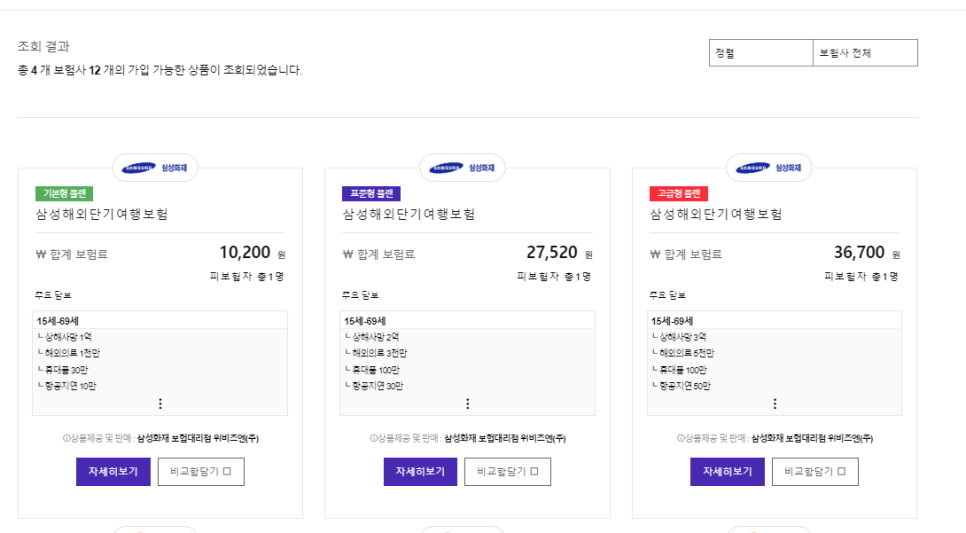
Task: Expand coverage list dots on 10,200원 card
Action: point(160,404)
